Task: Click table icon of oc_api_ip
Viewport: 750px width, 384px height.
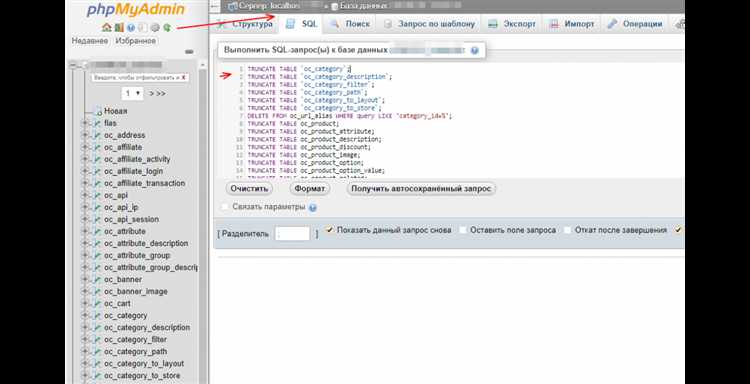Action: 98,208
